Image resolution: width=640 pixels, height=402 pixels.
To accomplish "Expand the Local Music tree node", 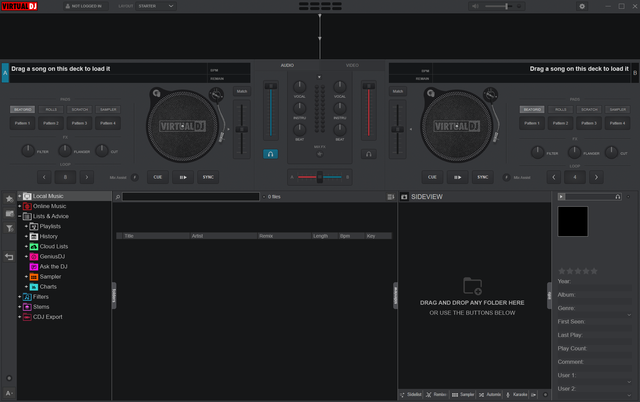I will point(20,196).
